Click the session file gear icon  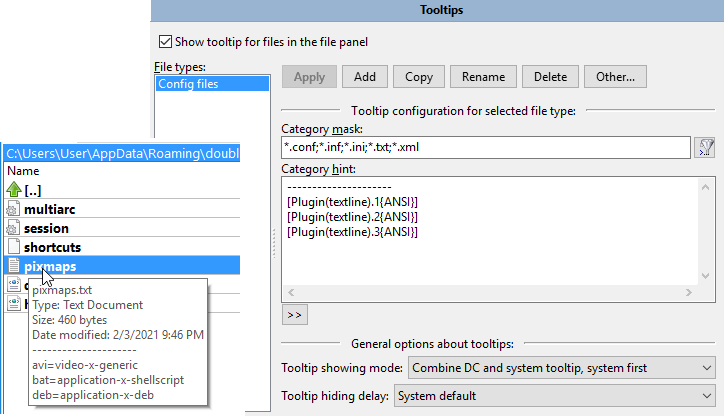pos(13,228)
